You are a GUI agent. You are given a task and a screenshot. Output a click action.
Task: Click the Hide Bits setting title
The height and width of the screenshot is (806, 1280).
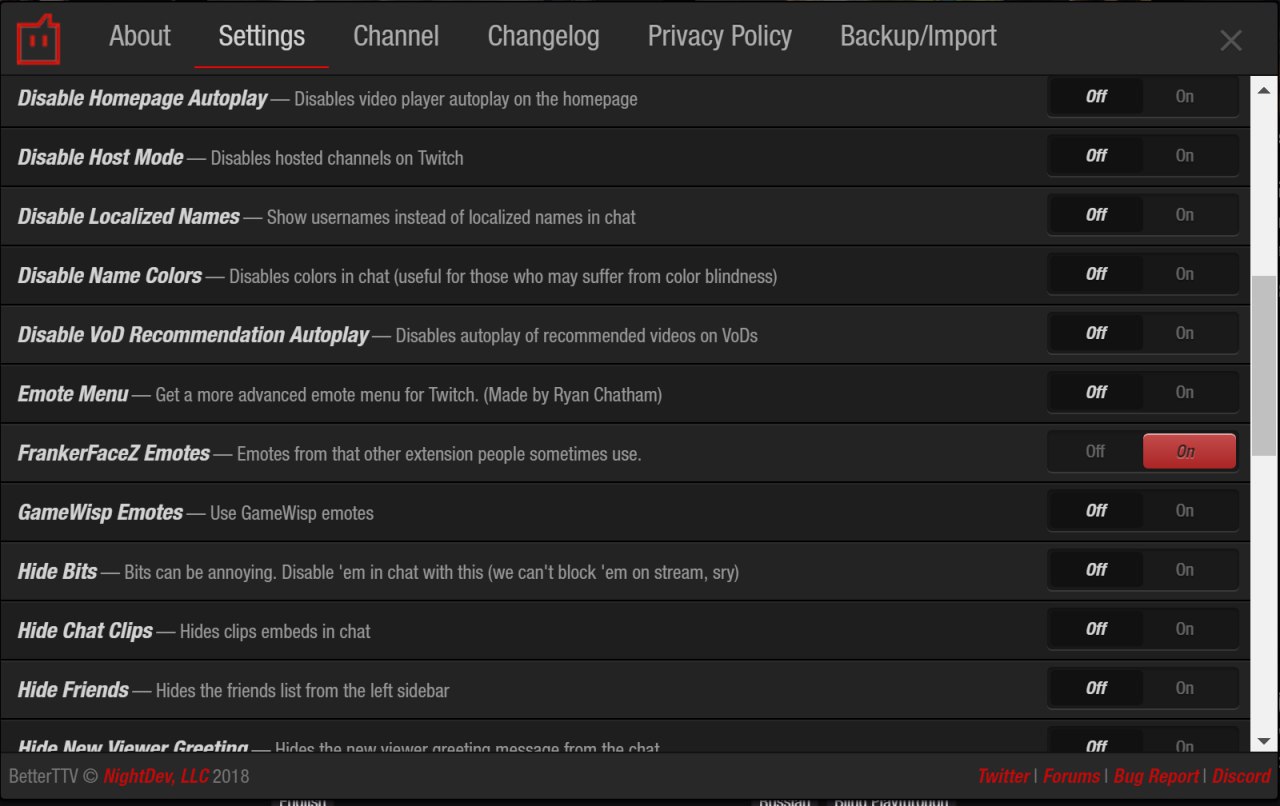[58, 571]
